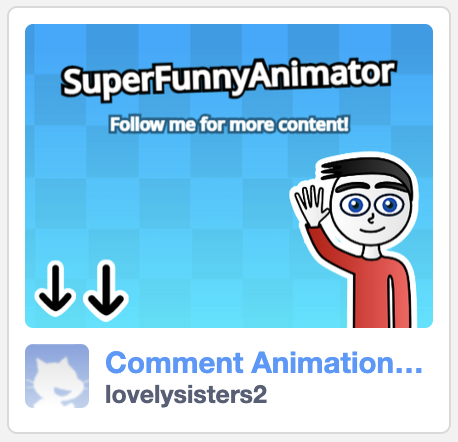Click the default Scratch cat avatar icon
The height and width of the screenshot is (442, 458).
pyautogui.click(x=57, y=376)
